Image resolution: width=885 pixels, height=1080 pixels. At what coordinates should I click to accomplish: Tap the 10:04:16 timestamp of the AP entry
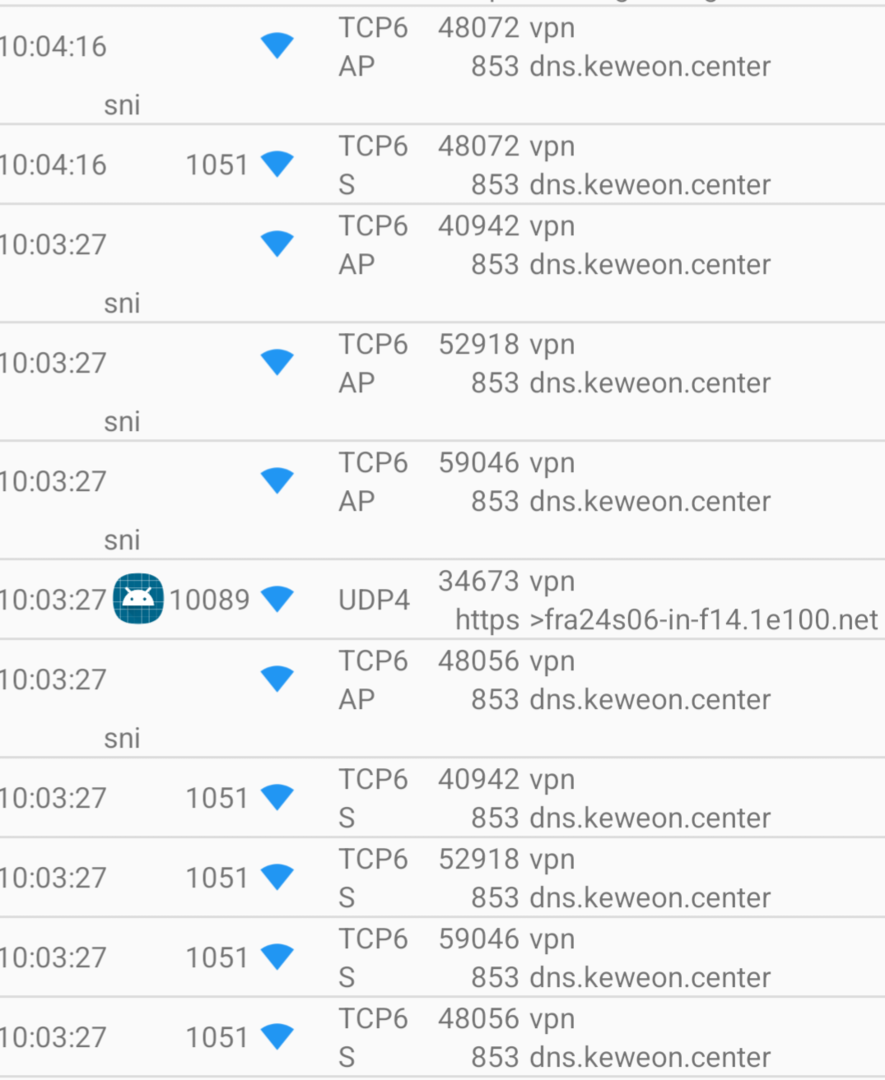point(53,47)
